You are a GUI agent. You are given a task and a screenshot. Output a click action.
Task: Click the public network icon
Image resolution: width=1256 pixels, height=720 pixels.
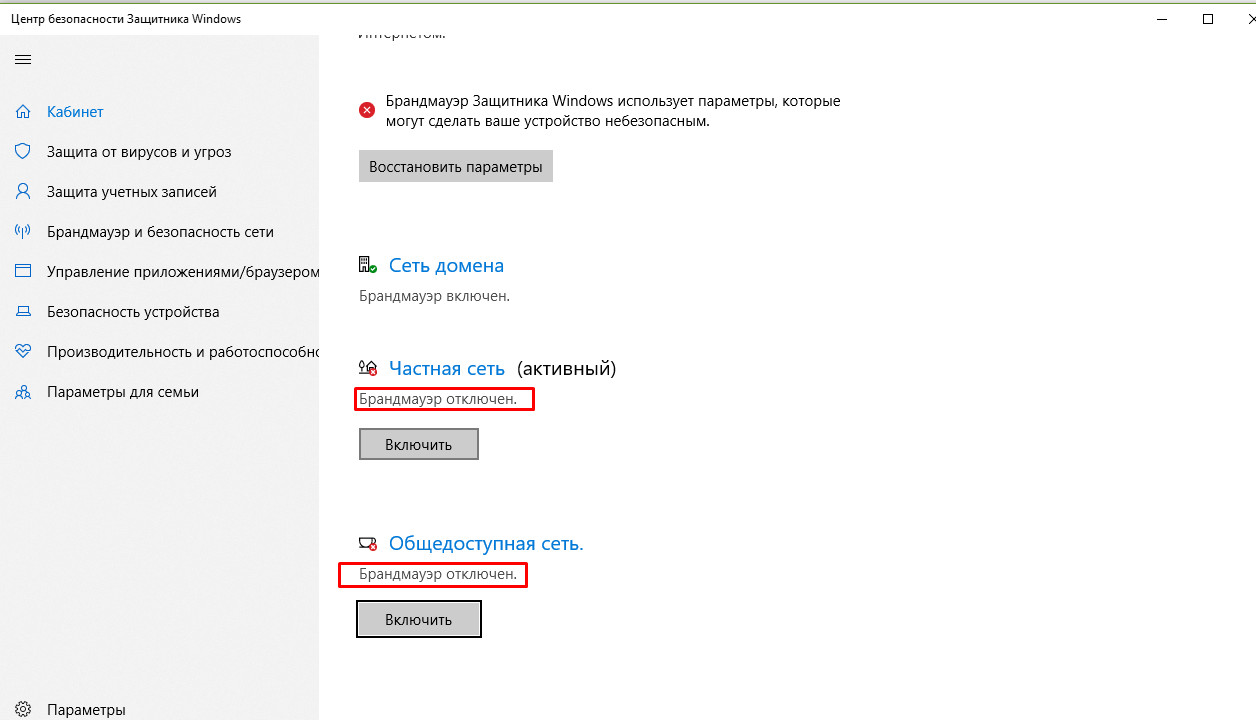(367, 543)
